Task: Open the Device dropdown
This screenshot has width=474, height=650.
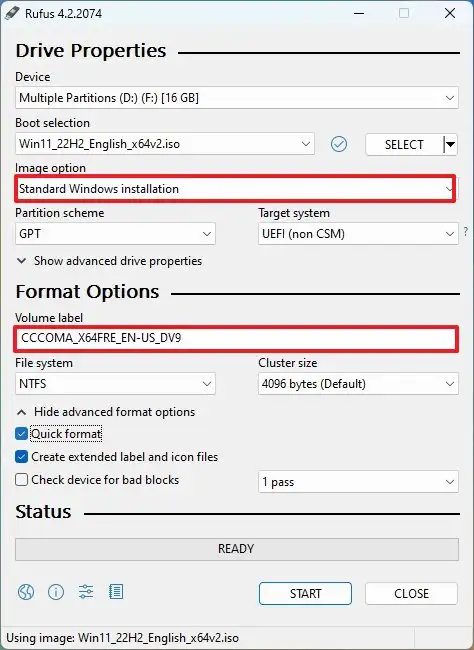Action: 237,98
